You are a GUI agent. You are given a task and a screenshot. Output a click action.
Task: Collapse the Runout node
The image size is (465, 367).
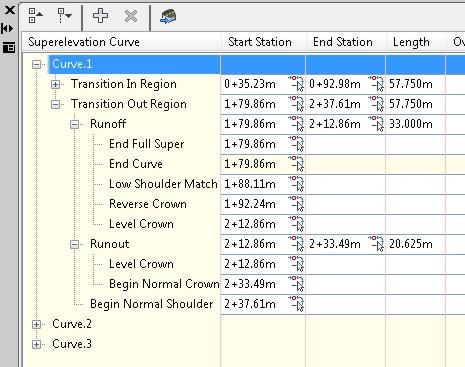coord(74,244)
